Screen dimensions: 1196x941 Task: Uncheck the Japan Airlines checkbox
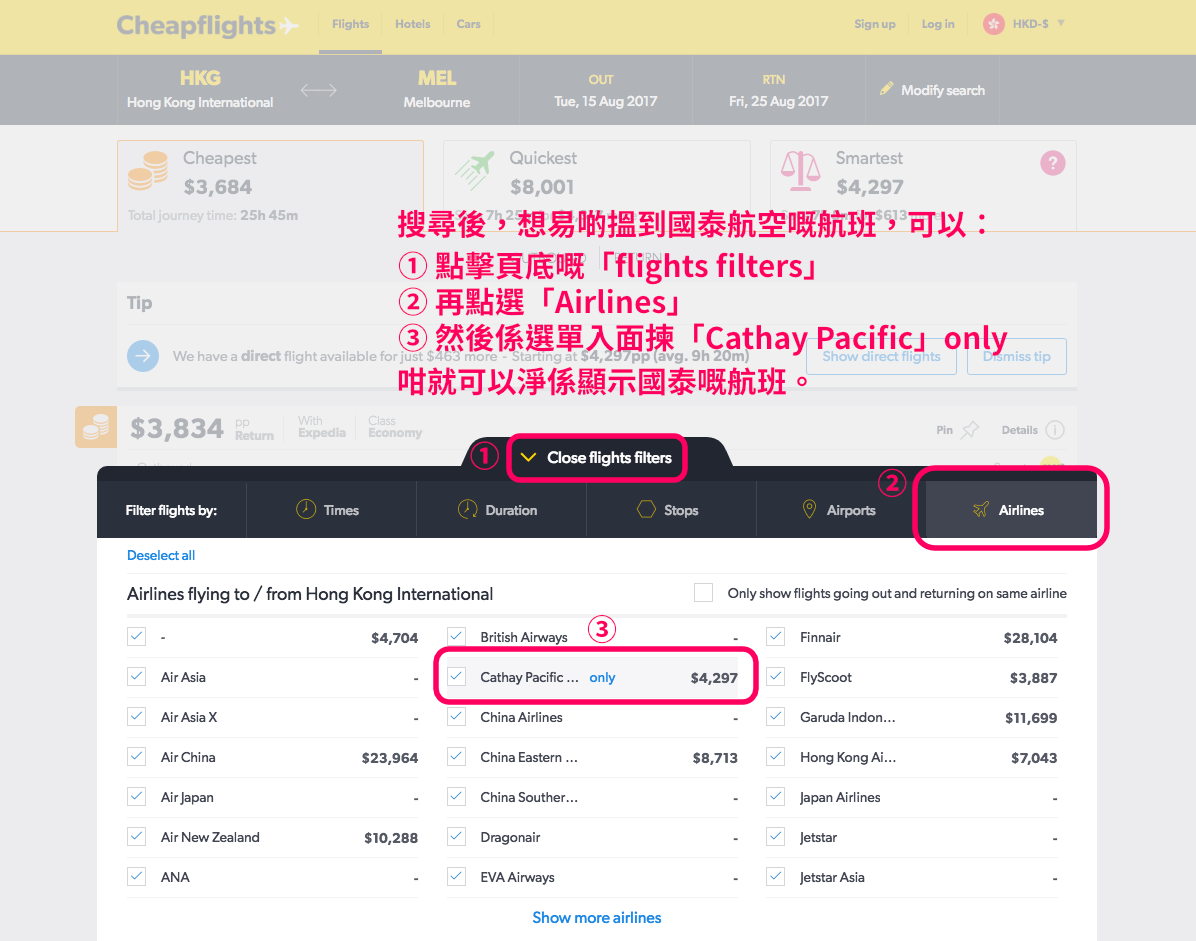point(776,797)
